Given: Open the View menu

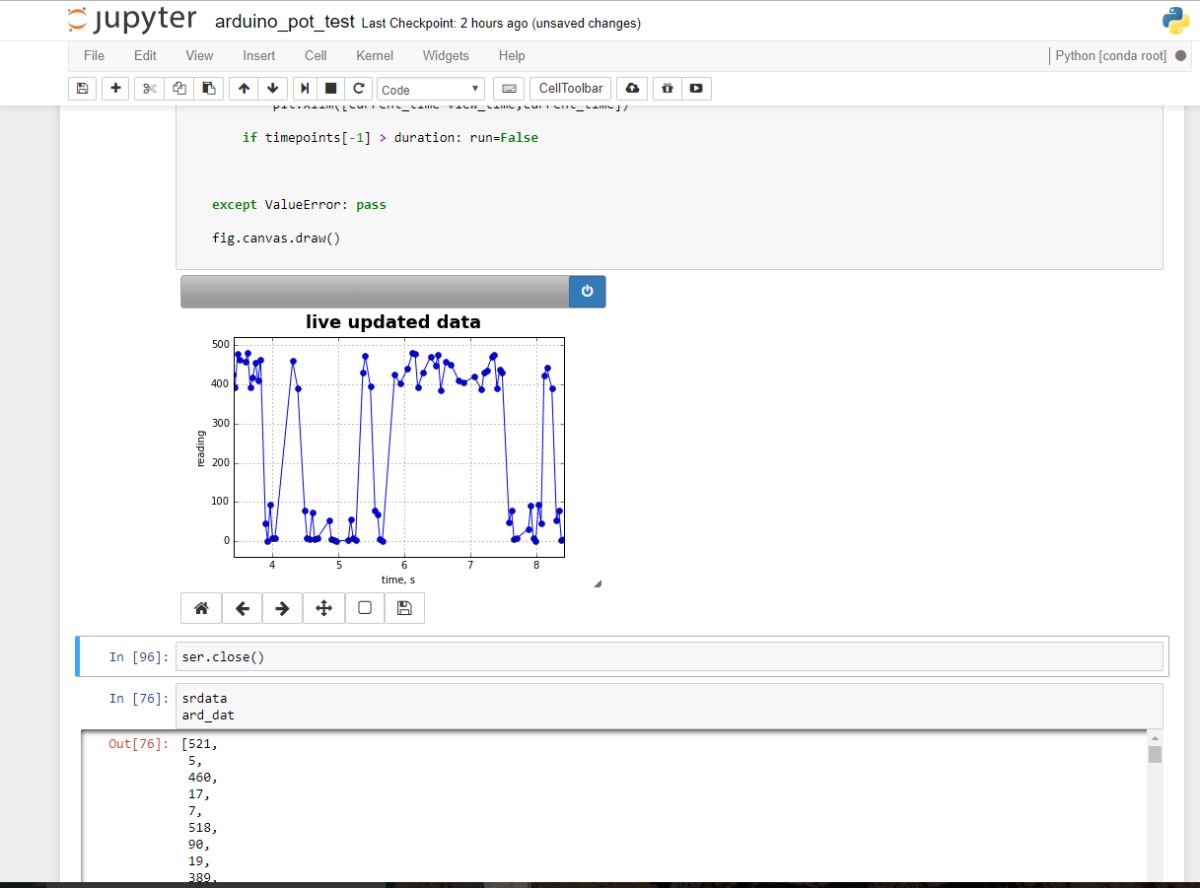Looking at the screenshot, I should coord(199,55).
